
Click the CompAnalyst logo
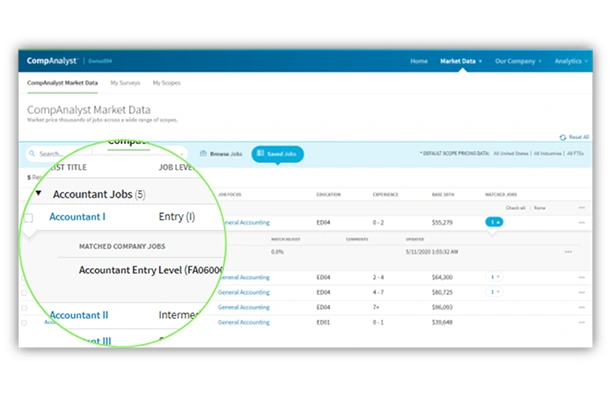point(52,61)
